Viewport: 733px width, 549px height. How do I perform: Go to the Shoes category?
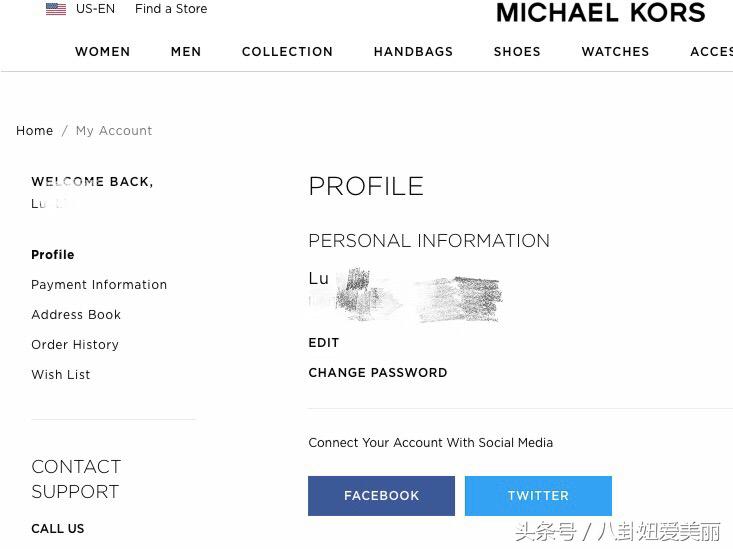(x=517, y=52)
